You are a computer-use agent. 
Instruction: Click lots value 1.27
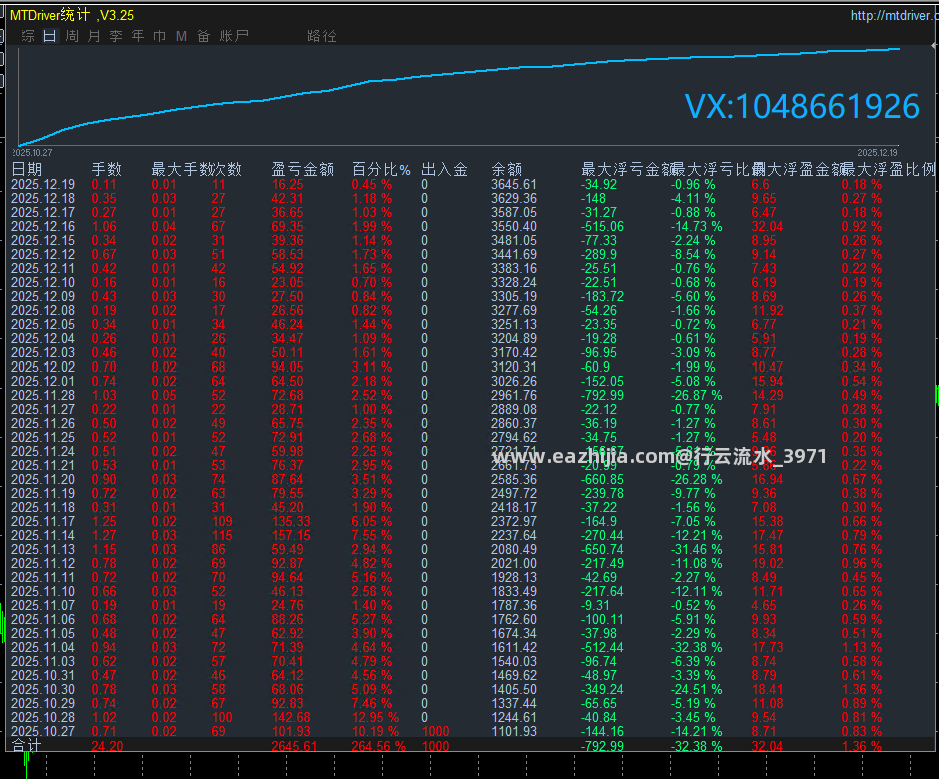(104, 535)
